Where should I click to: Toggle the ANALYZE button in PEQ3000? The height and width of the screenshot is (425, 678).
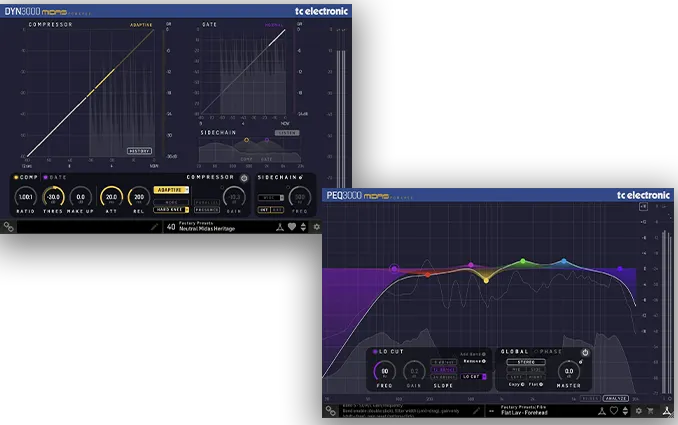616,398
